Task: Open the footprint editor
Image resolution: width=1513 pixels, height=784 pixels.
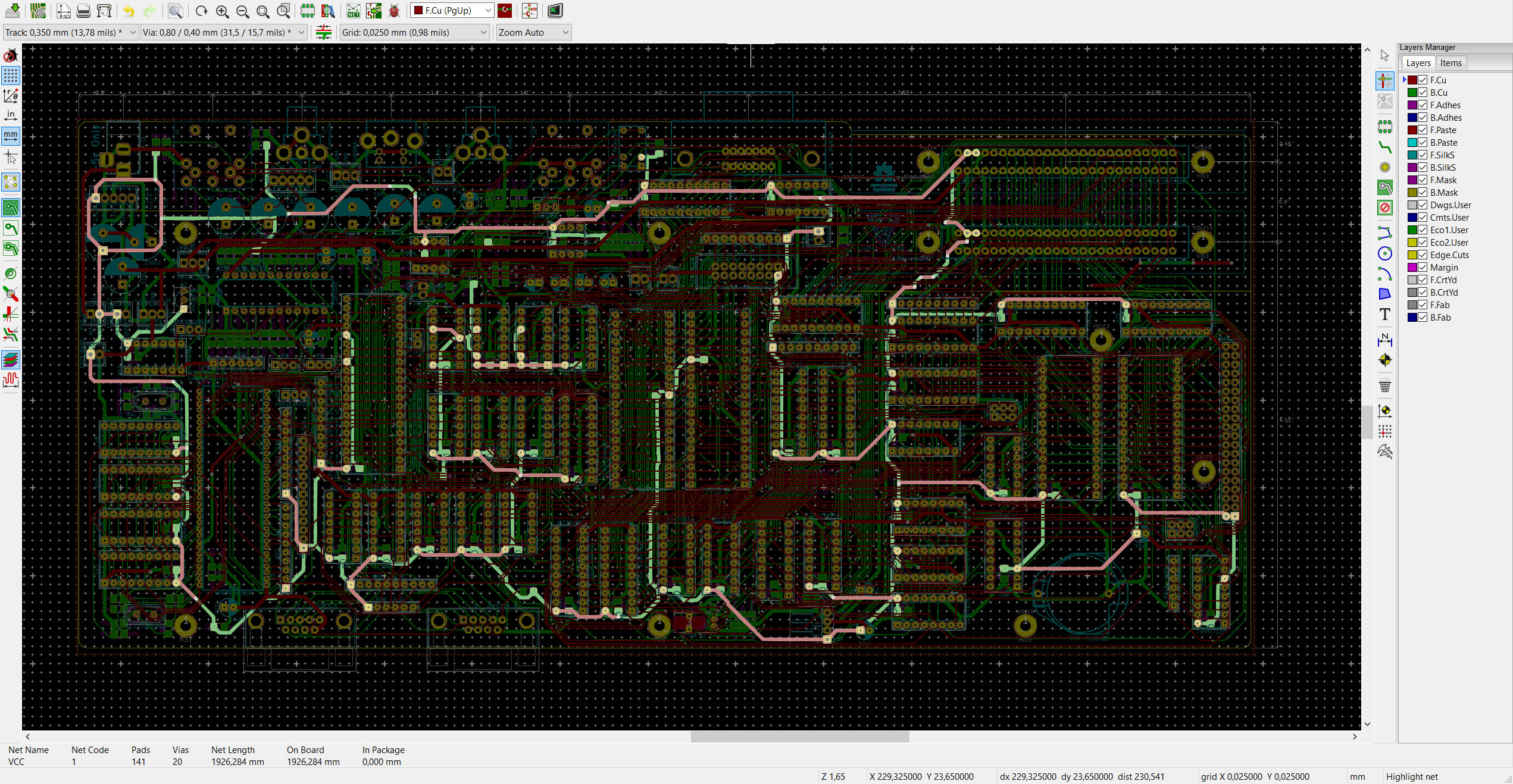Action: point(308,11)
